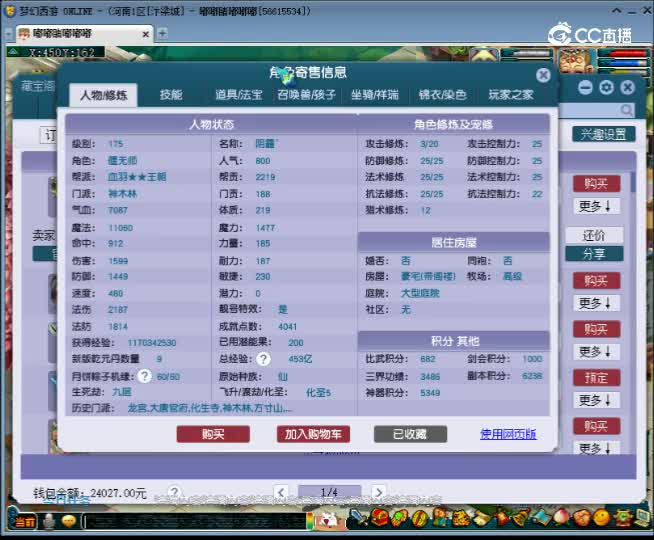
Task: Switch to the 技能 tab
Action: point(171,95)
